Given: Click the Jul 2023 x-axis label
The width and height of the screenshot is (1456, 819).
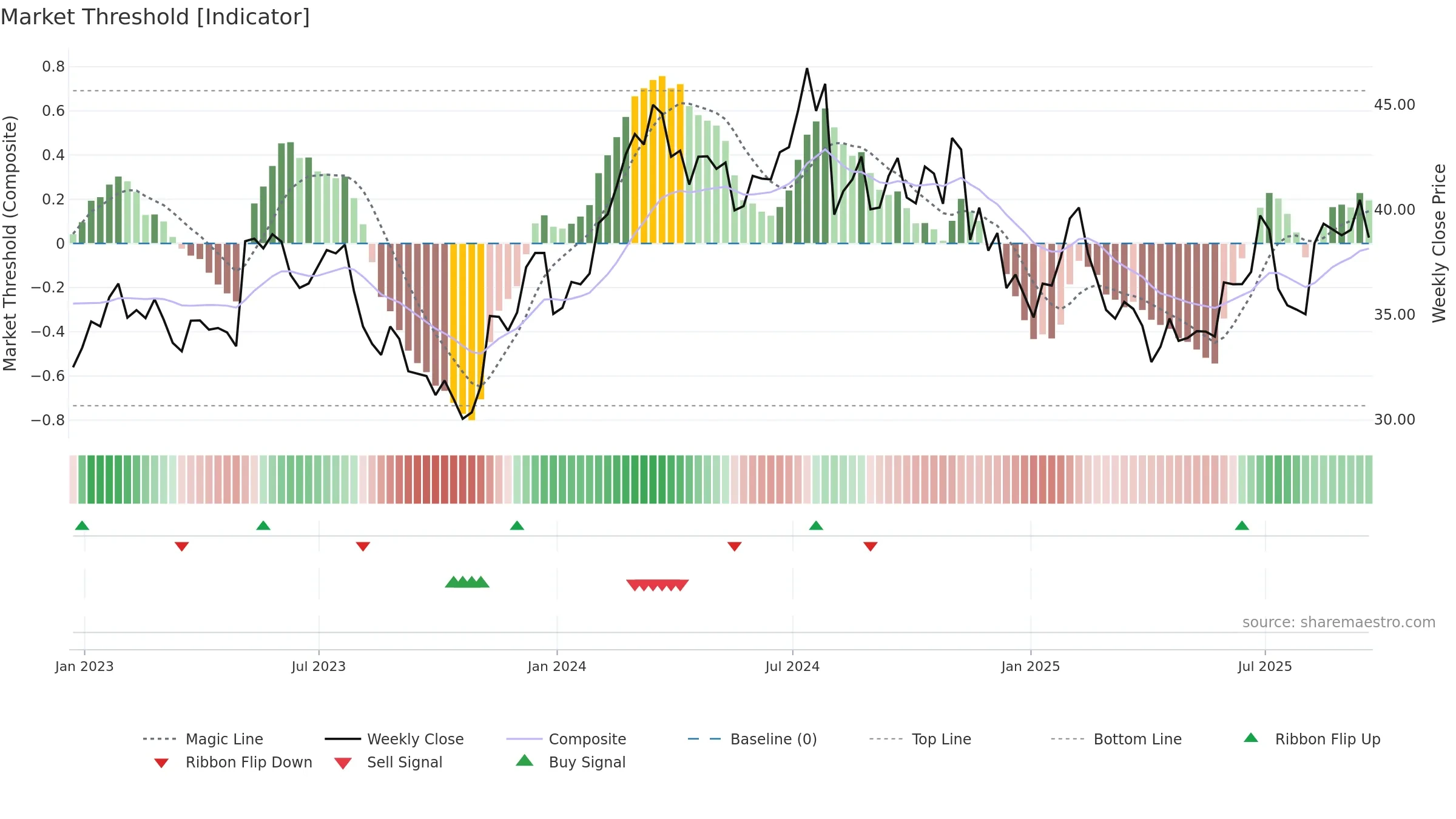Looking at the screenshot, I should tap(318, 666).
